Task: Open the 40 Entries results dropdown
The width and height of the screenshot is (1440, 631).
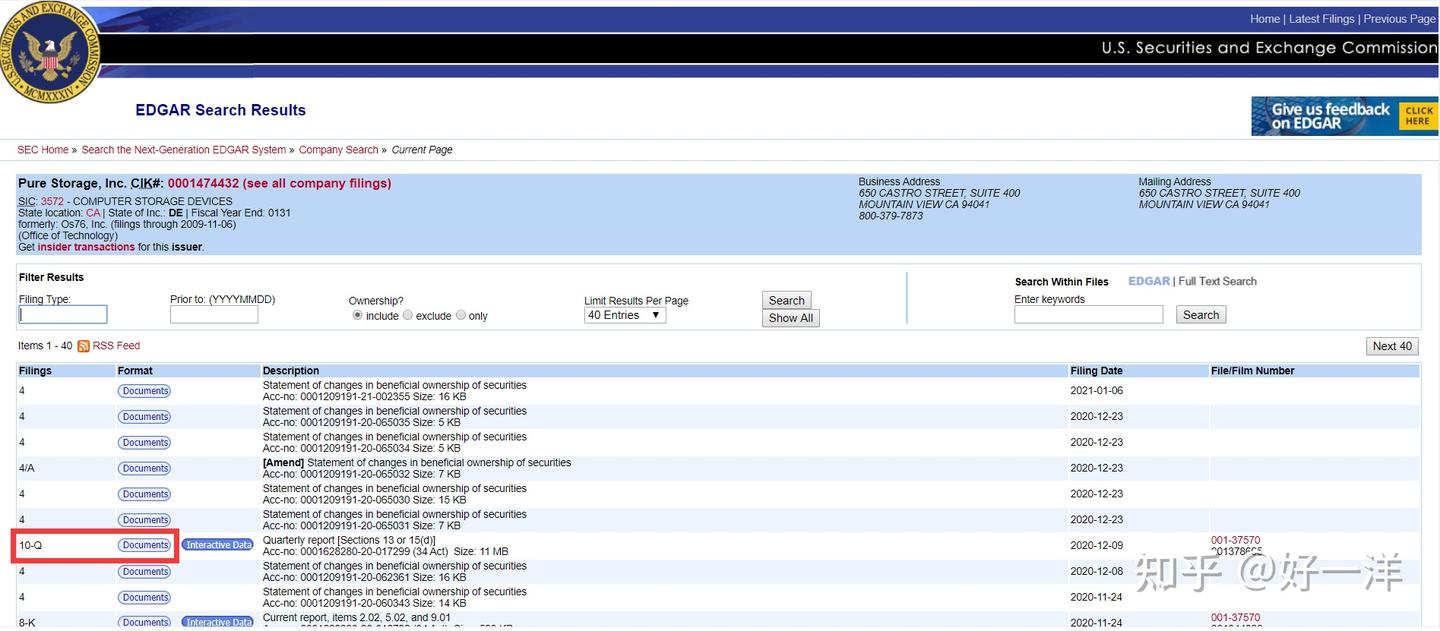Action: tap(625, 315)
